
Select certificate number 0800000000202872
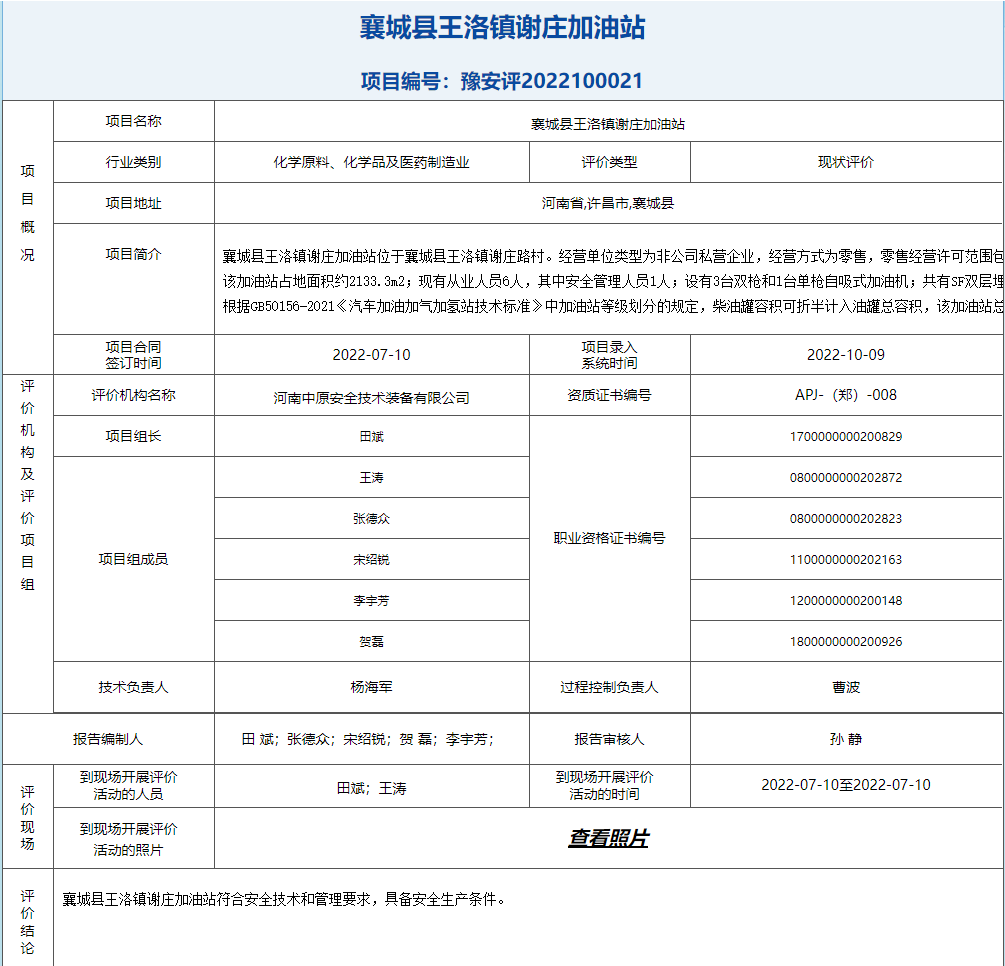click(x=846, y=478)
